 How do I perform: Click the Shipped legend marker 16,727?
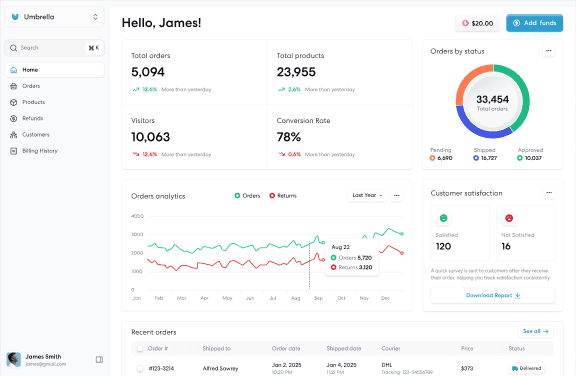coord(476,158)
